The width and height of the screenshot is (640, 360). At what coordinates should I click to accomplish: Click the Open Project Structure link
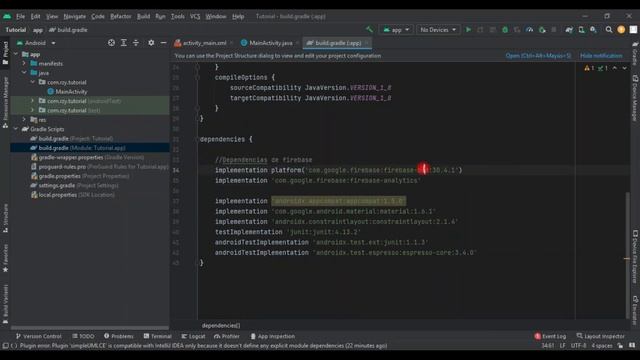pyautogui.click(x=538, y=56)
